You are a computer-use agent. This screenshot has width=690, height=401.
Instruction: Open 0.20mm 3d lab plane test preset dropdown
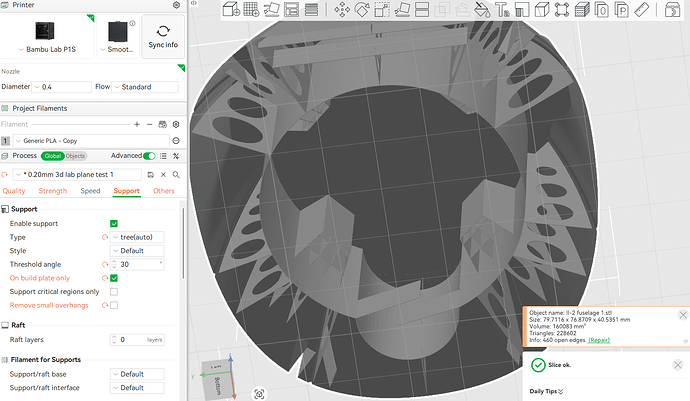coord(77,175)
